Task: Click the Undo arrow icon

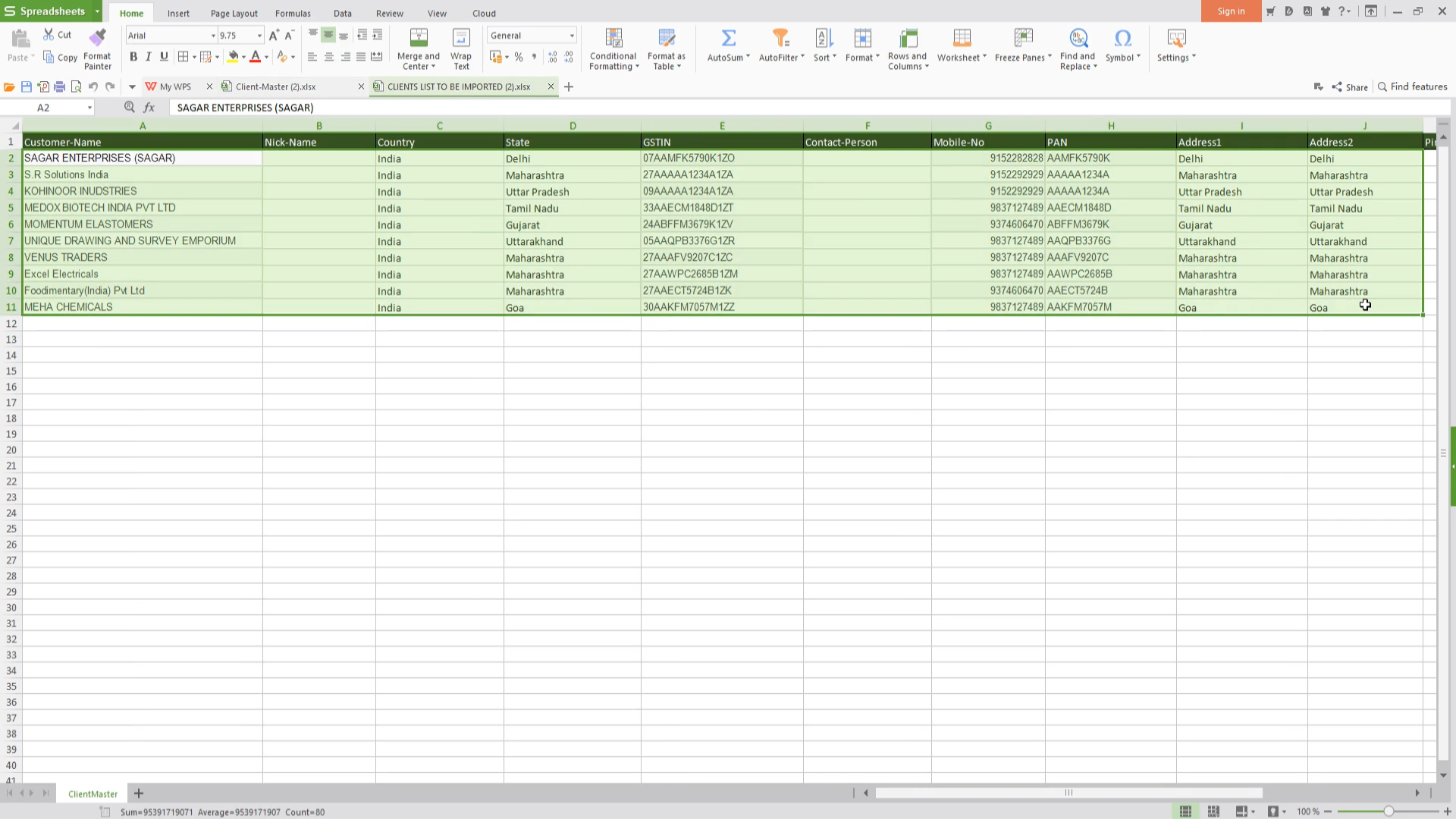Action: tap(93, 86)
